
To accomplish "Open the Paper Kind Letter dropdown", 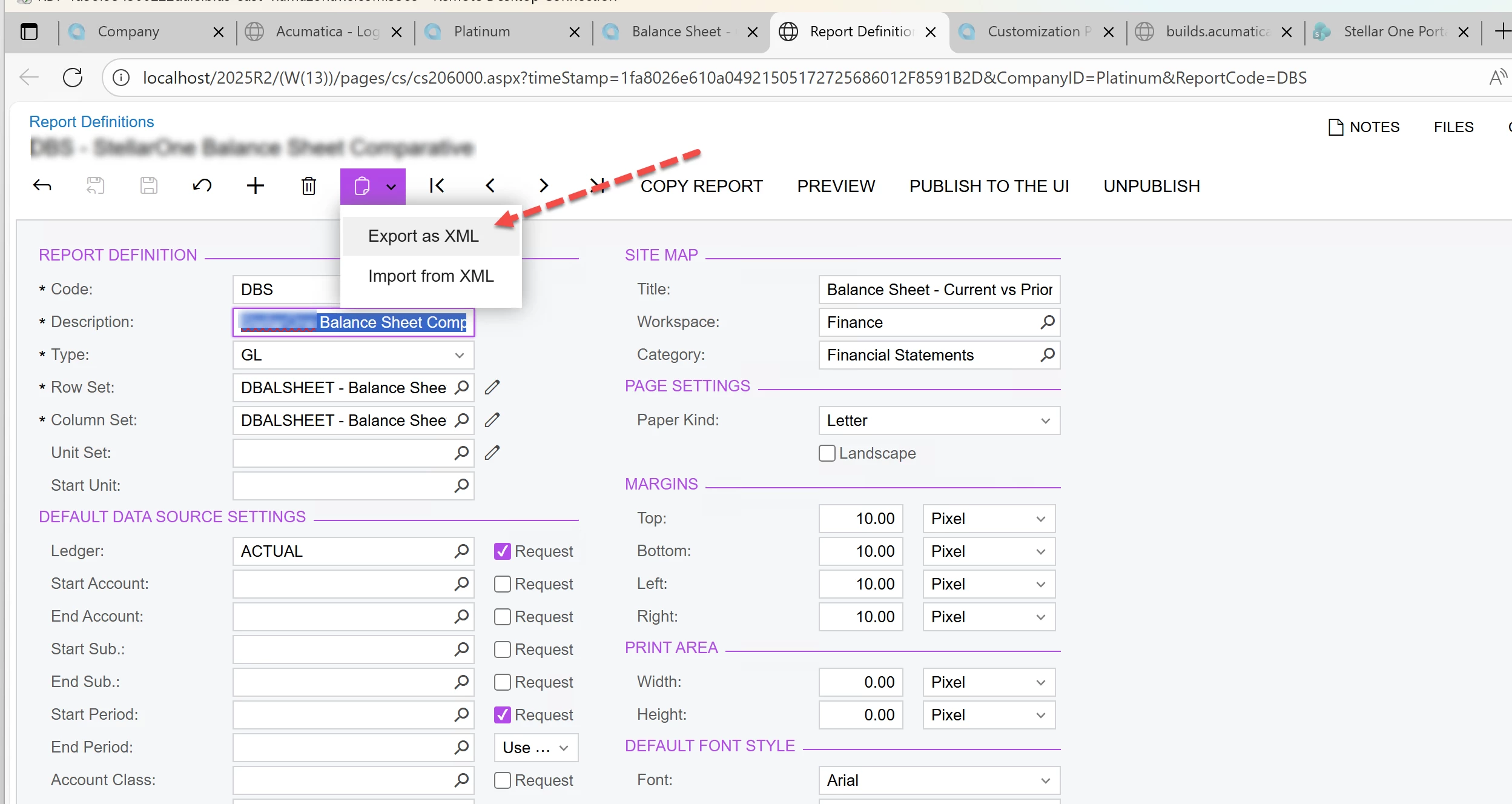I will click(x=1045, y=420).
